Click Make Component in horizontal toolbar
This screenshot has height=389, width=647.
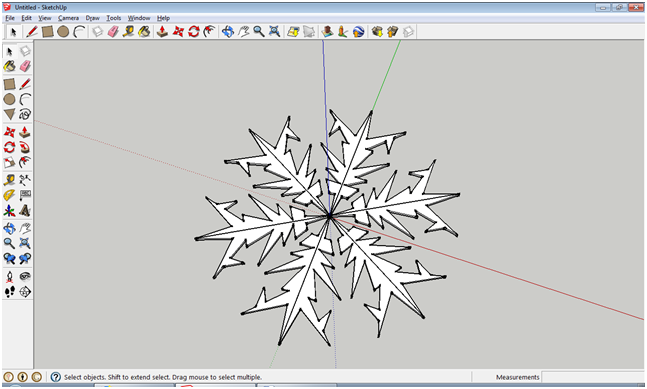[97, 31]
